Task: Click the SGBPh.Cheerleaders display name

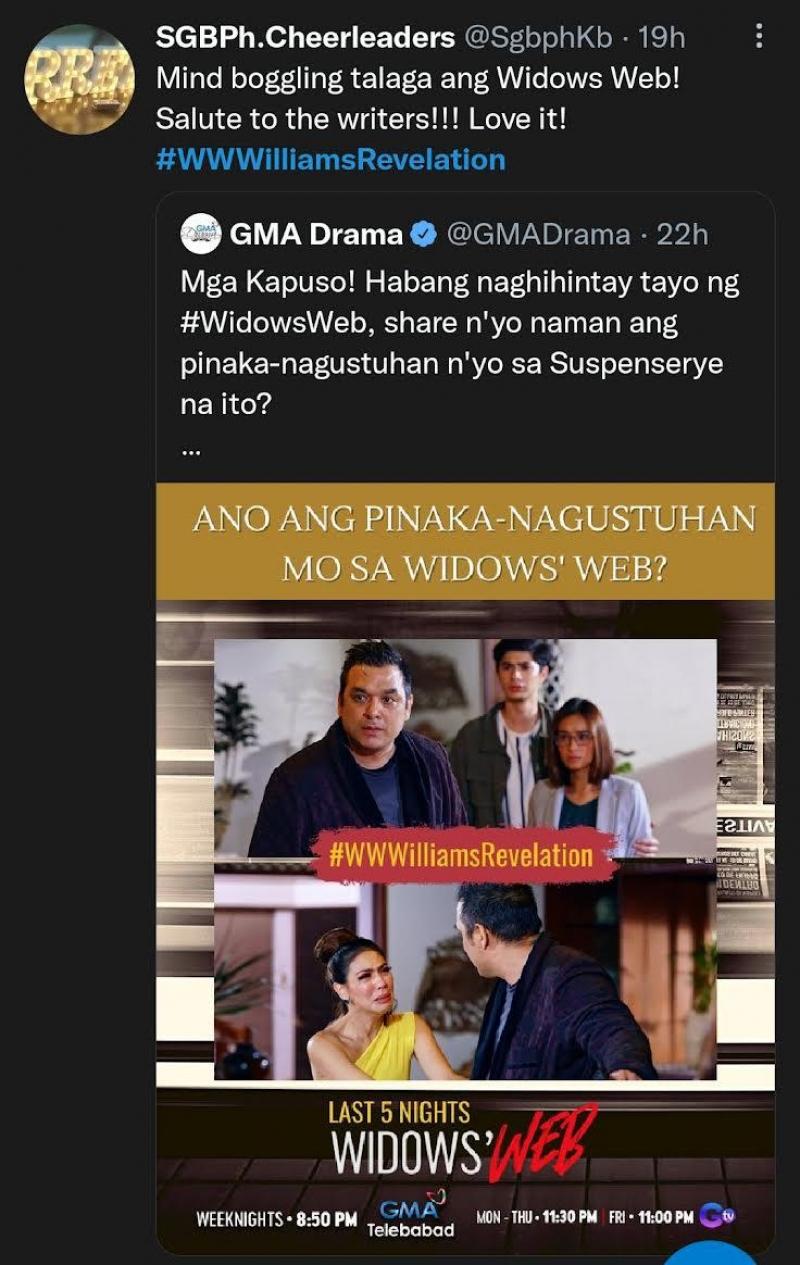Action: tap(306, 38)
